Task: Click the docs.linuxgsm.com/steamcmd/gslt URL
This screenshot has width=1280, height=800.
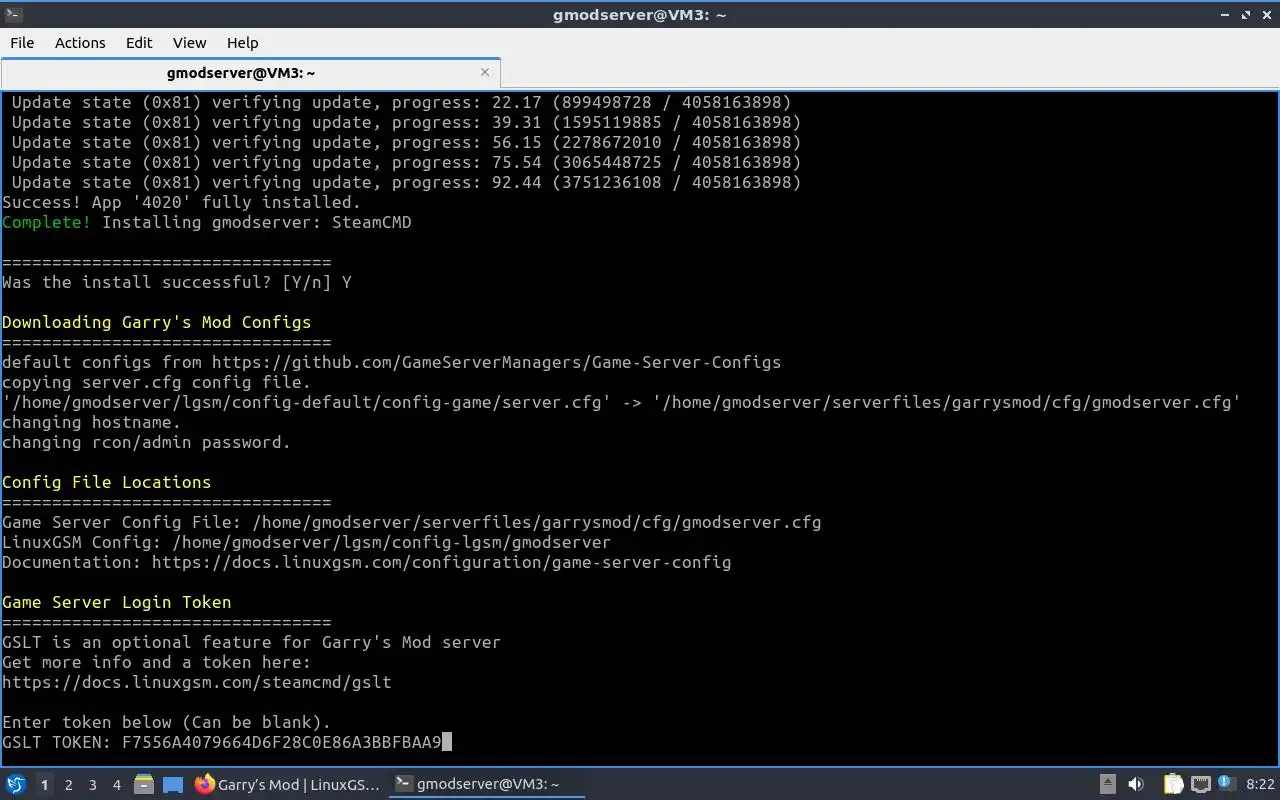Action: click(197, 682)
